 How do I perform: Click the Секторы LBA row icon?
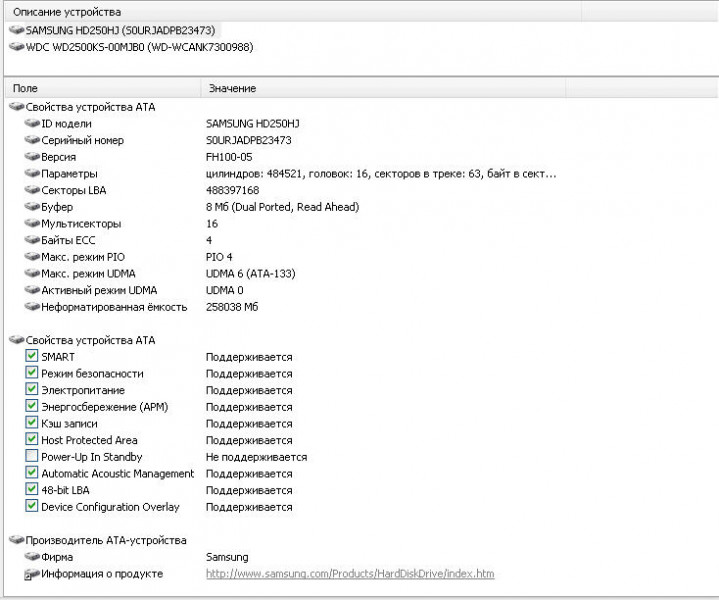32,190
